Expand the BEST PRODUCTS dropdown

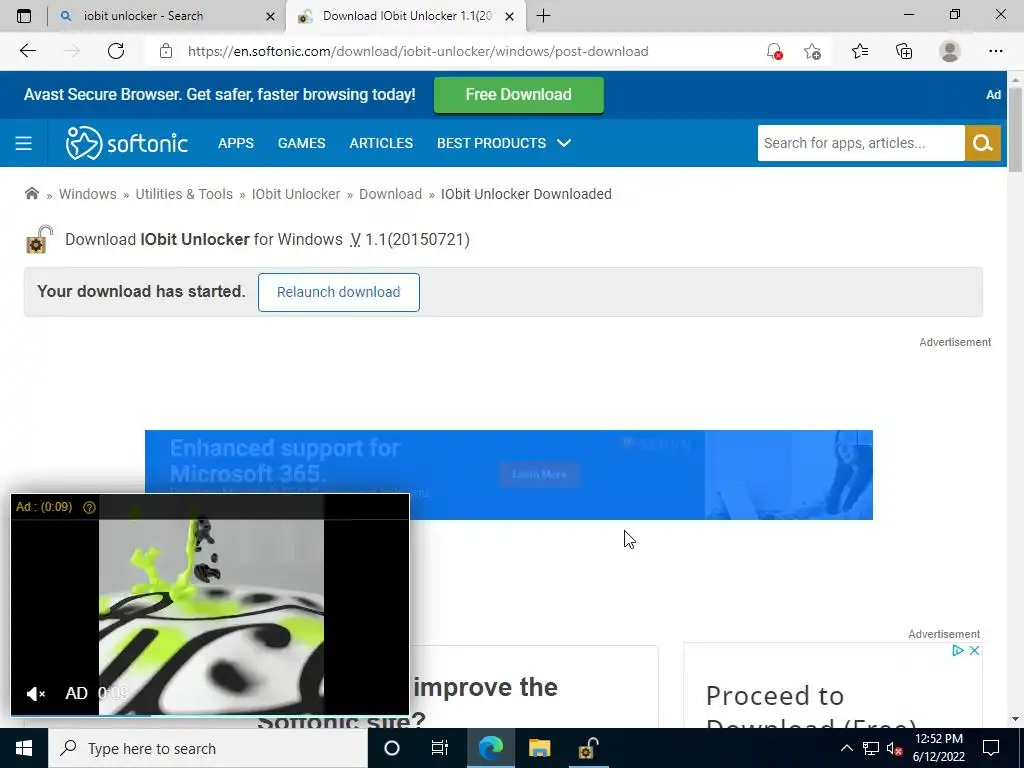click(504, 143)
